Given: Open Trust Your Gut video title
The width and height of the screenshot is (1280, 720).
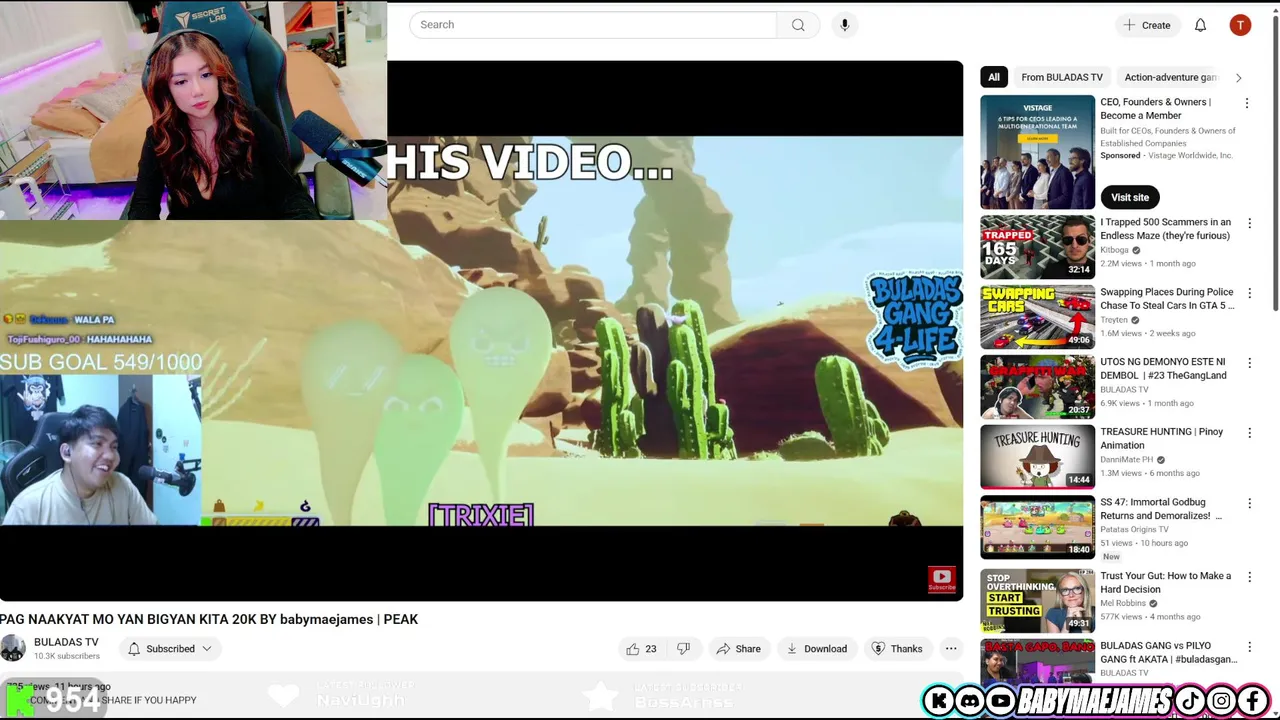Looking at the screenshot, I should pos(1166,583).
